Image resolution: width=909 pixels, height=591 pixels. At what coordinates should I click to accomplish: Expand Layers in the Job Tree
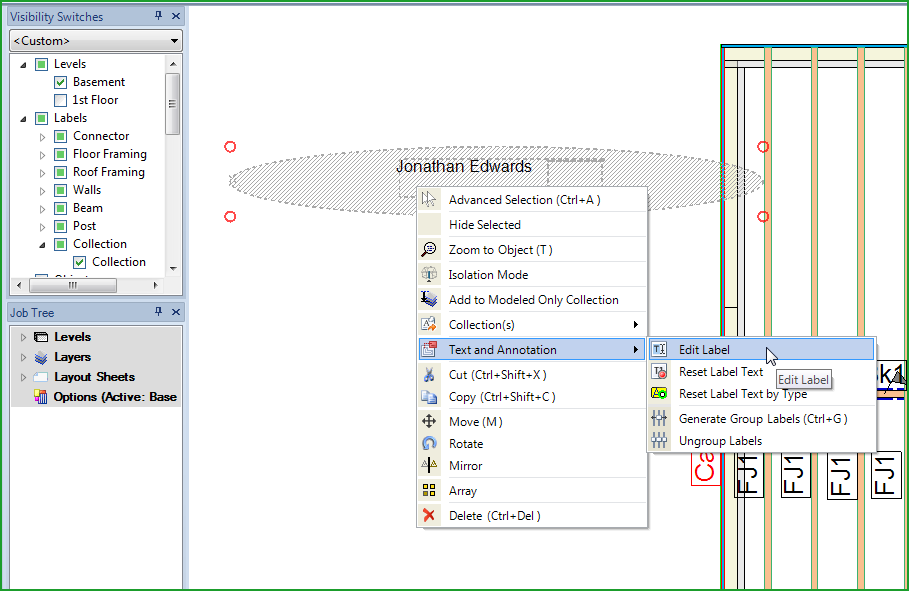tap(23, 357)
